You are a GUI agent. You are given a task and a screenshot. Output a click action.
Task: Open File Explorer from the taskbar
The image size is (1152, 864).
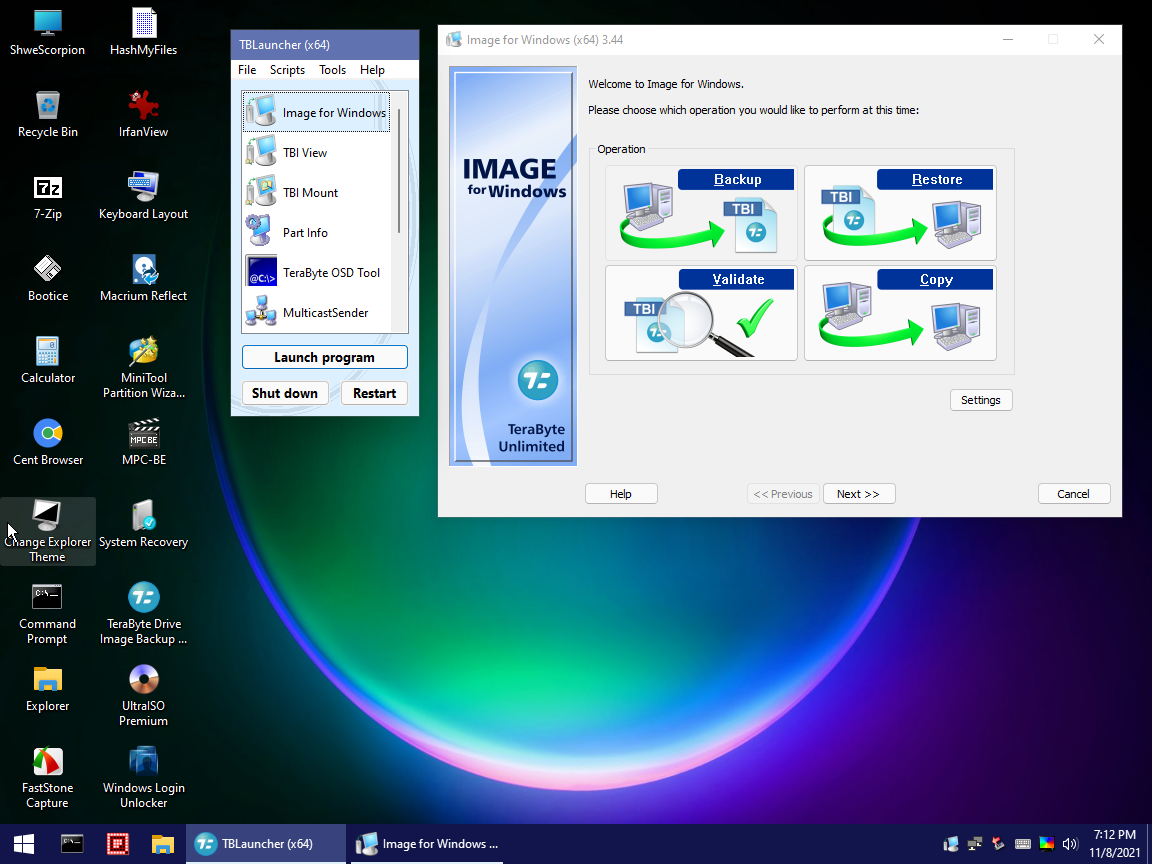[x=162, y=844]
